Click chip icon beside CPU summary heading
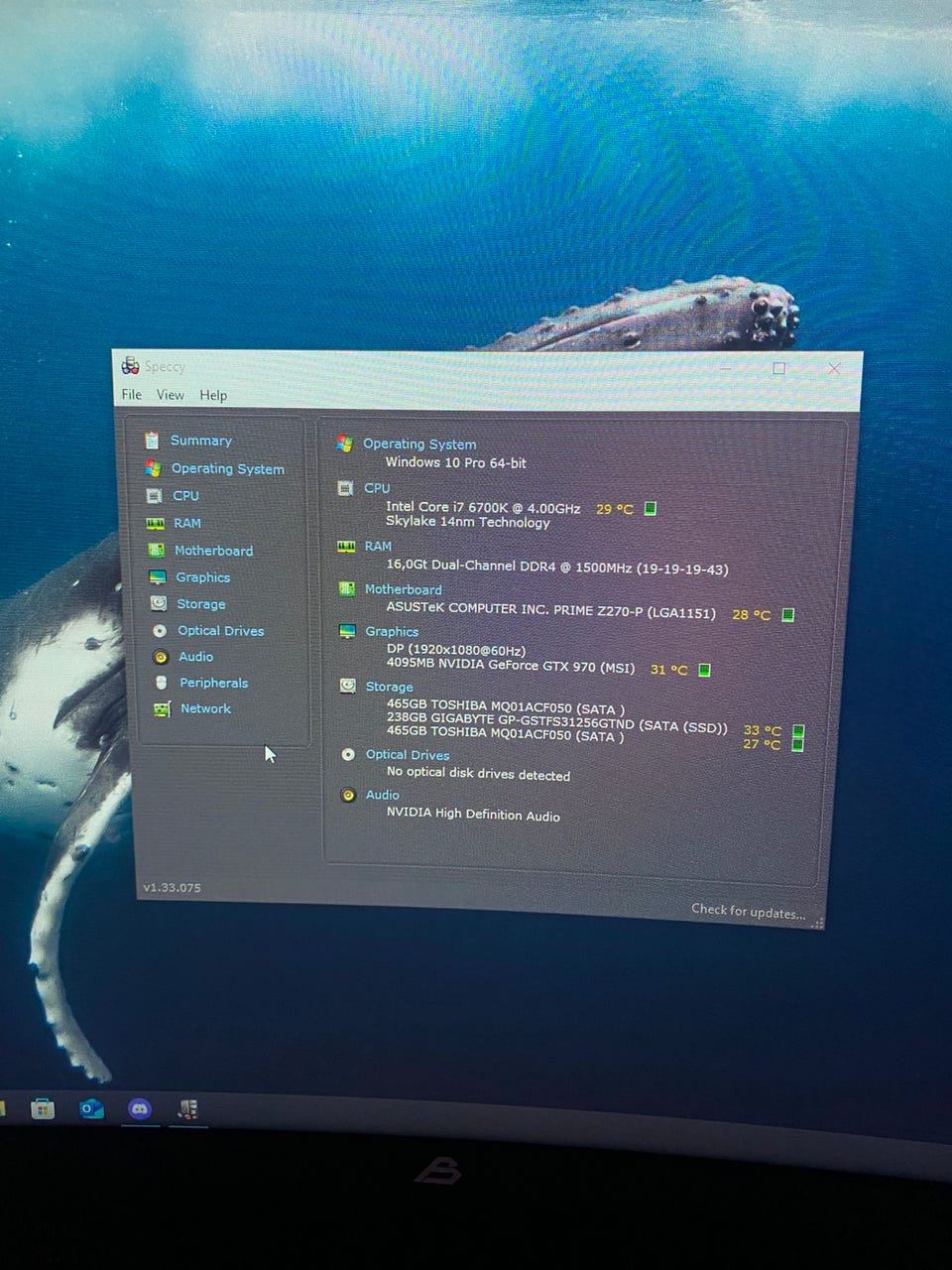Viewport: 952px width, 1270px height. (345, 487)
